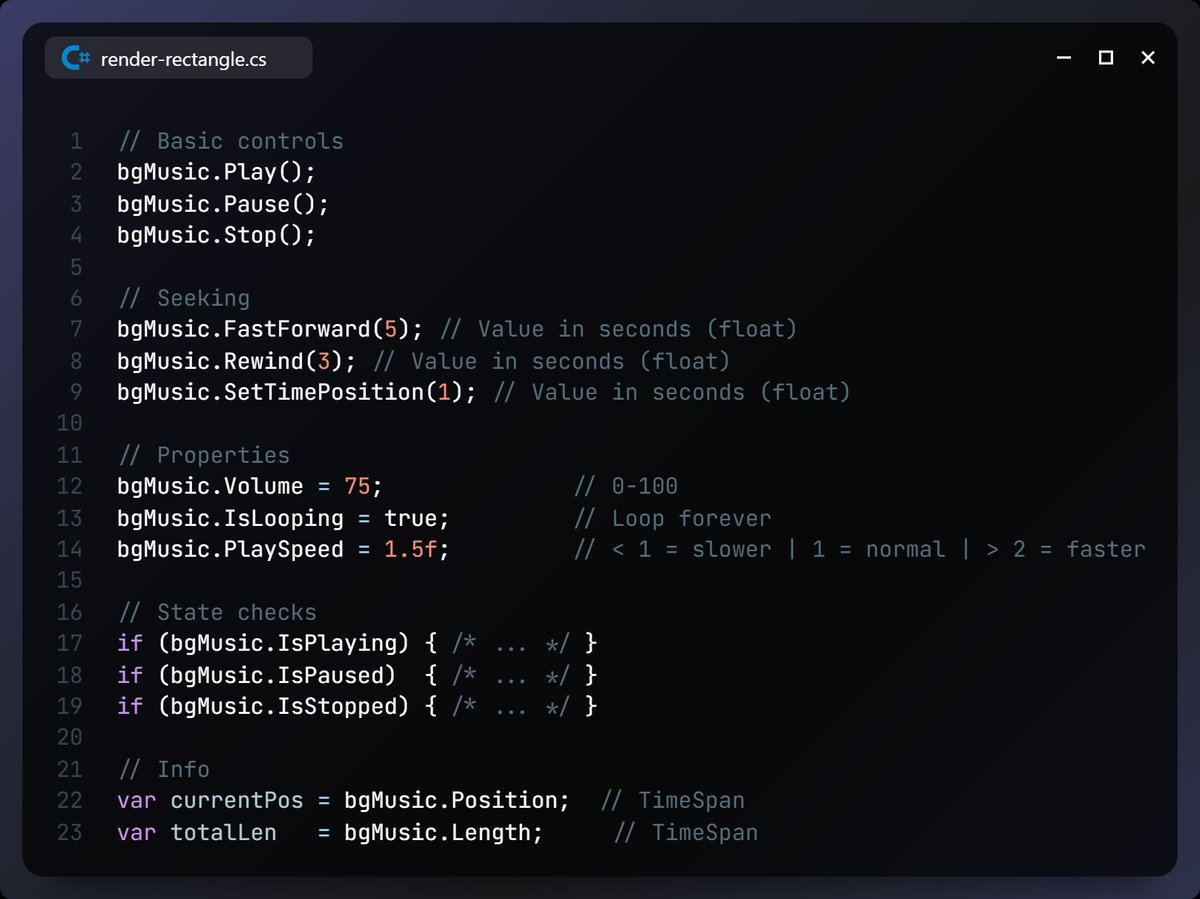This screenshot has width=1200, height=899.
Task: Click the "// Seeking" comment
Action: (x=183, y=298)
